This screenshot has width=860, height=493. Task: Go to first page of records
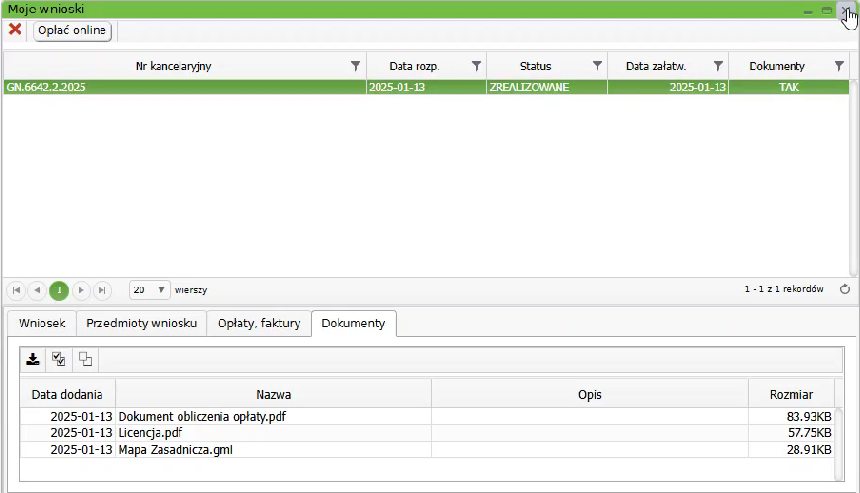pyautogui.click(x=16, y=290)
